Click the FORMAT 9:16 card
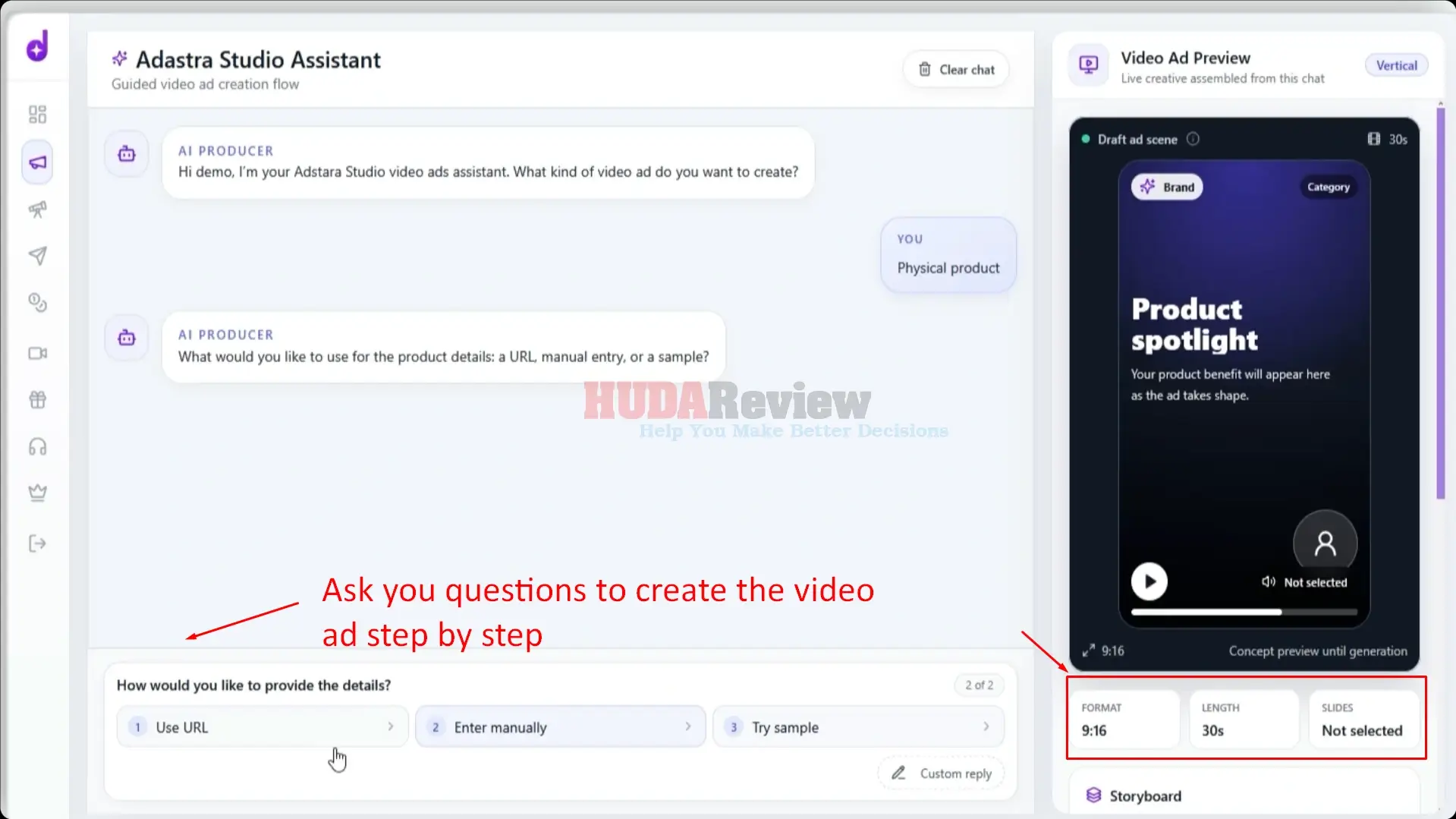Image resolution: width=1456 pixels, height=819 pixels. 1124,719
